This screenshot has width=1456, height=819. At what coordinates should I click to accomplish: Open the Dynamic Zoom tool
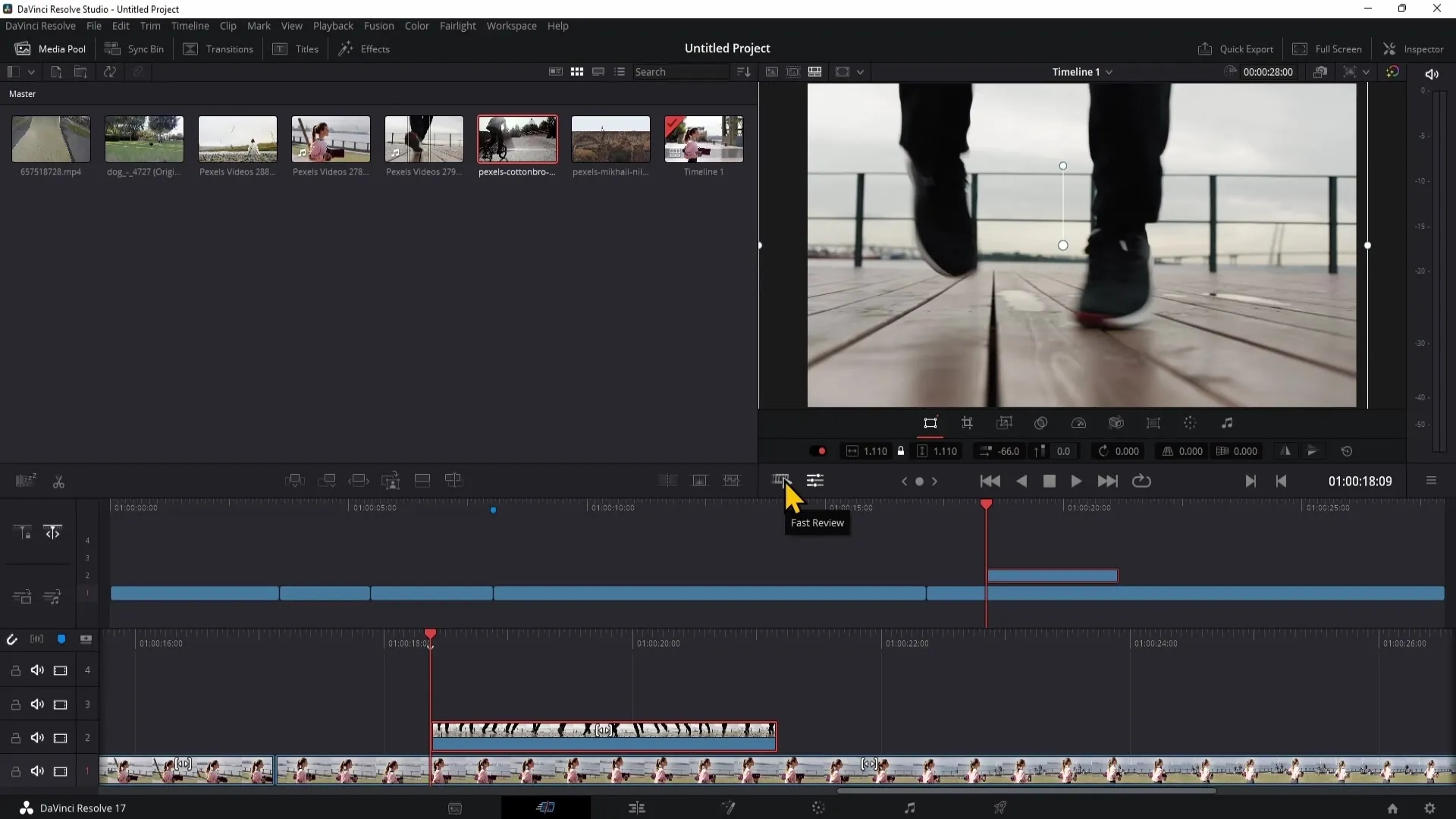tap(1005, 423)
